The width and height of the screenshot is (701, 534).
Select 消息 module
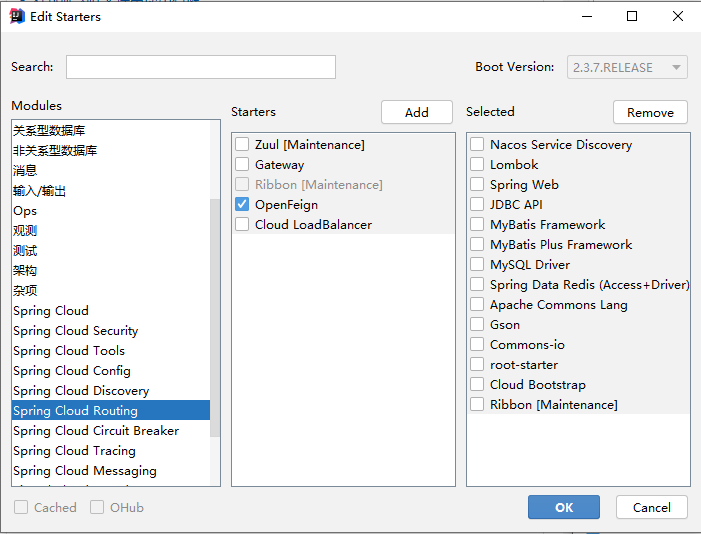(110, 170)
